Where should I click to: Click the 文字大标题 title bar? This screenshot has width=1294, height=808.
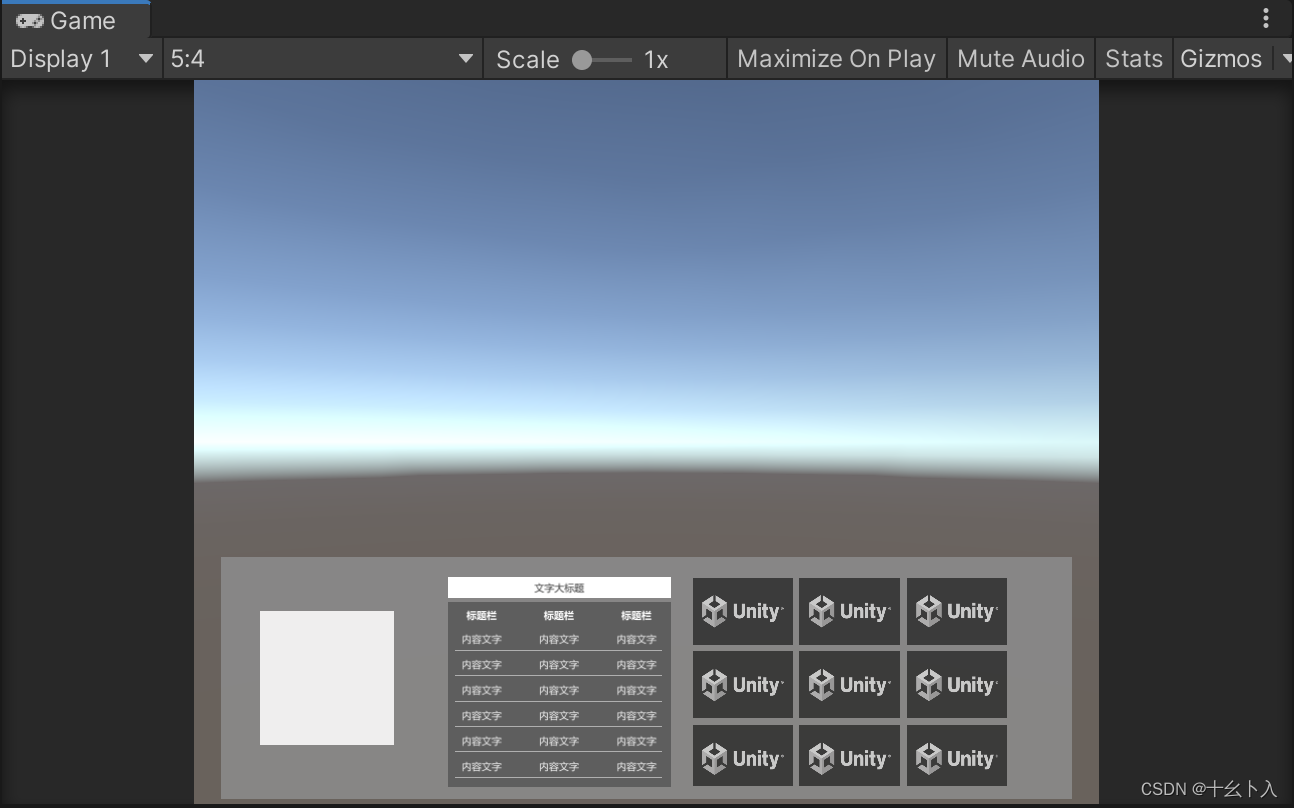559,588
